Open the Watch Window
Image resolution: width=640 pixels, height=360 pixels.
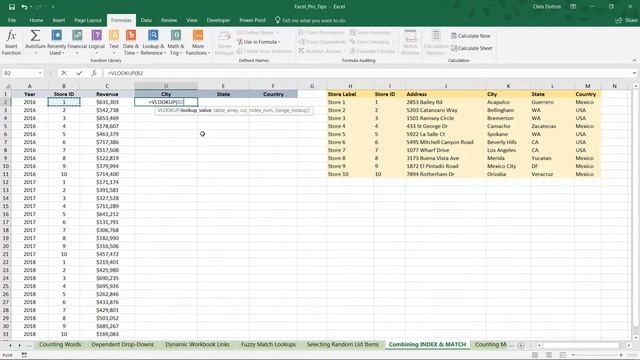click(x=410, y=42)
